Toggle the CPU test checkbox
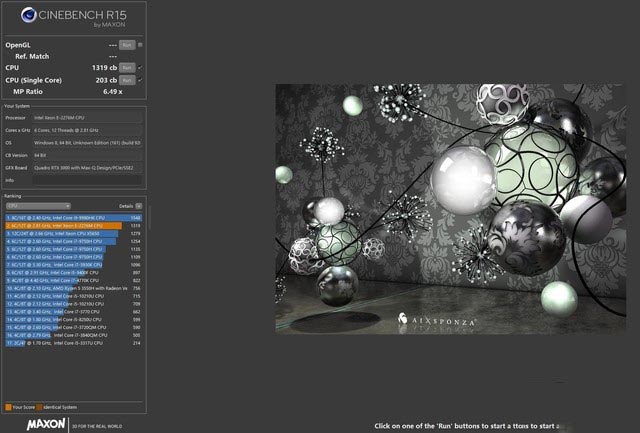 click(x=140, y=68)
